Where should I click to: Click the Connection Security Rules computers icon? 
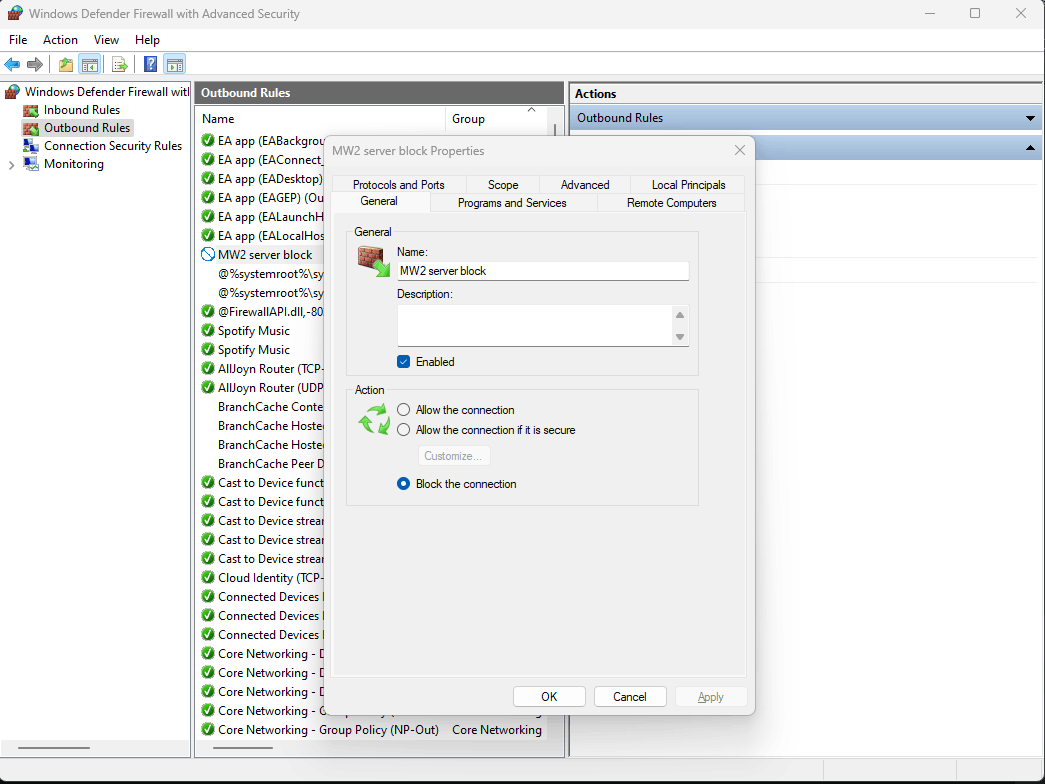pos(31,146)
